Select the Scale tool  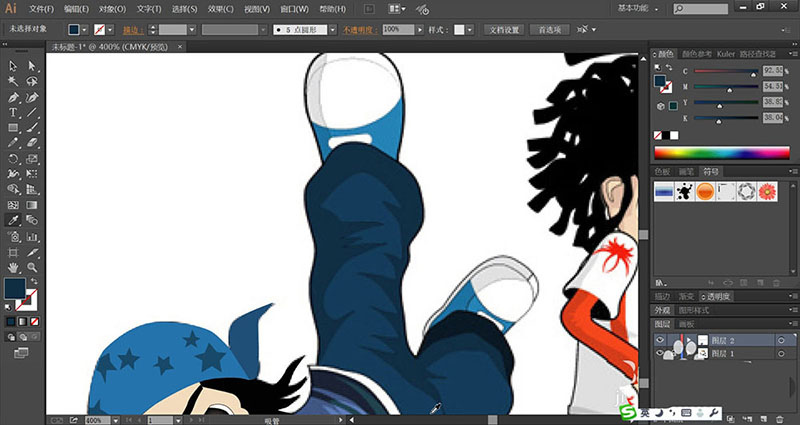[32, 159]
